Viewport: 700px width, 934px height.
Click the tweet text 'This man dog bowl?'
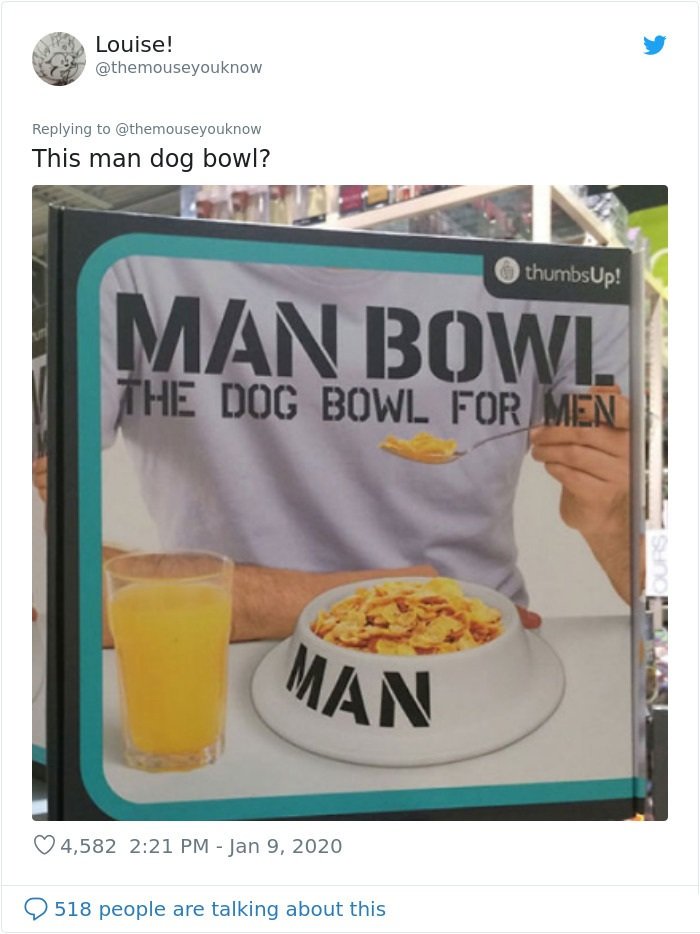point(151,158)
